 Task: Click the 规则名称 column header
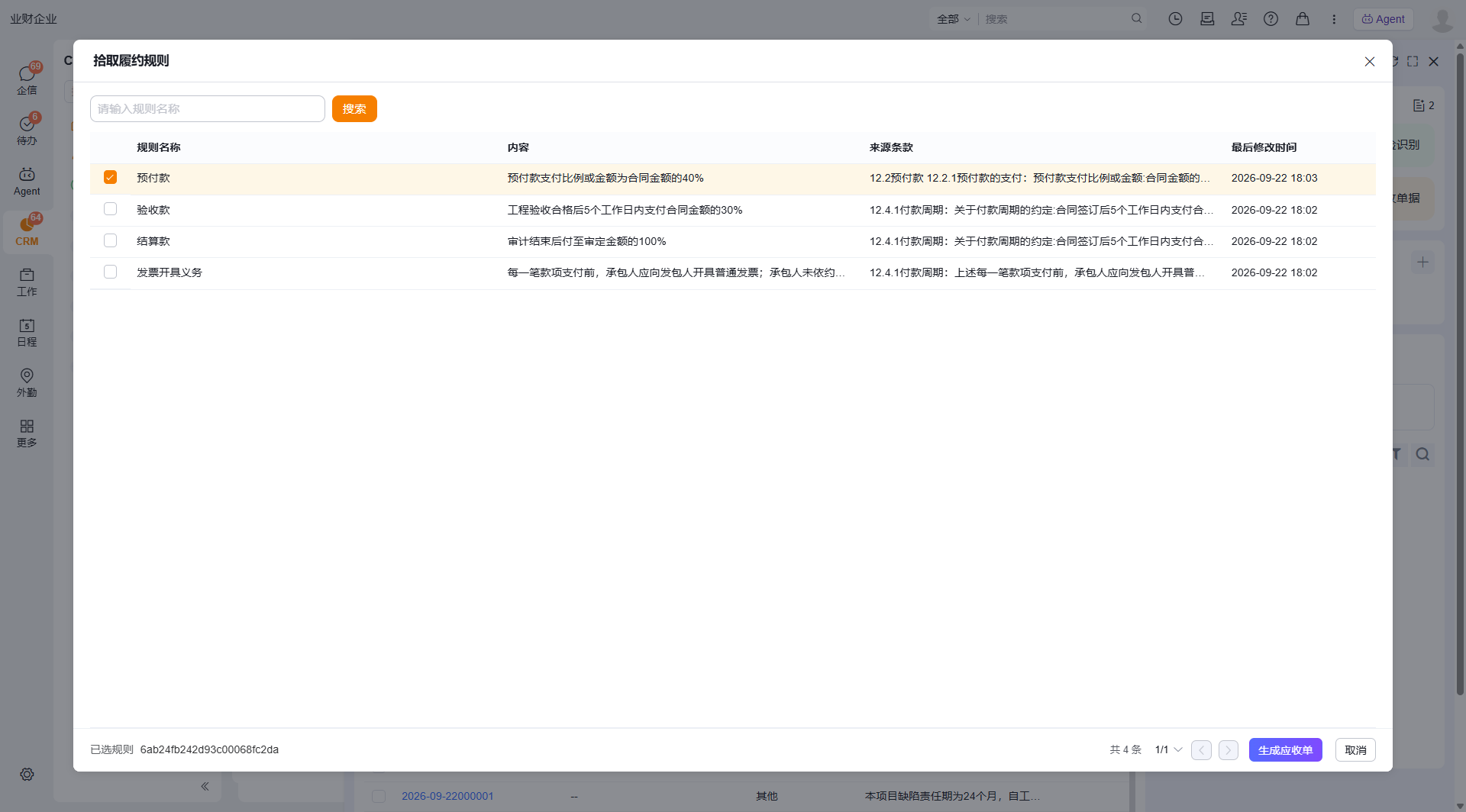[x=159, y=147]
